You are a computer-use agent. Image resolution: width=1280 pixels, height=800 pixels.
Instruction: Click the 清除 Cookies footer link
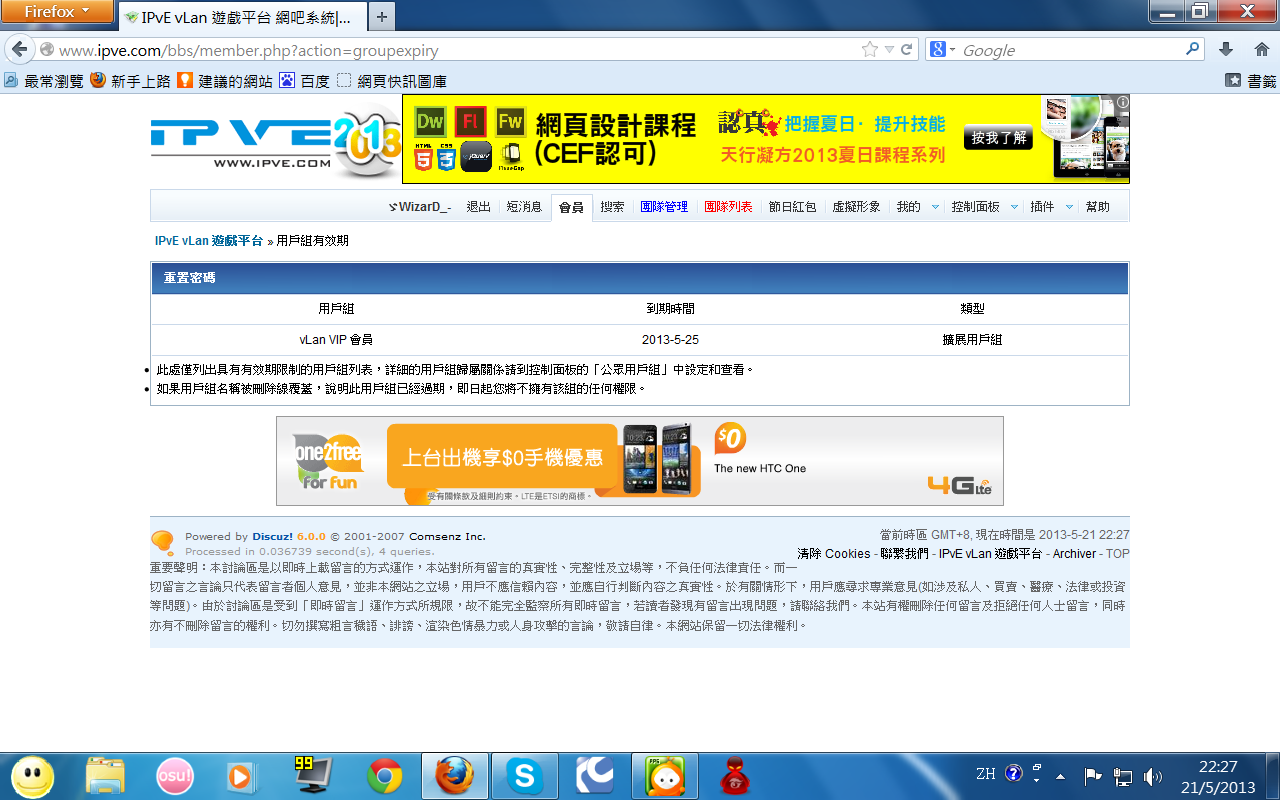pyautogui.click(x=834, y=554)
